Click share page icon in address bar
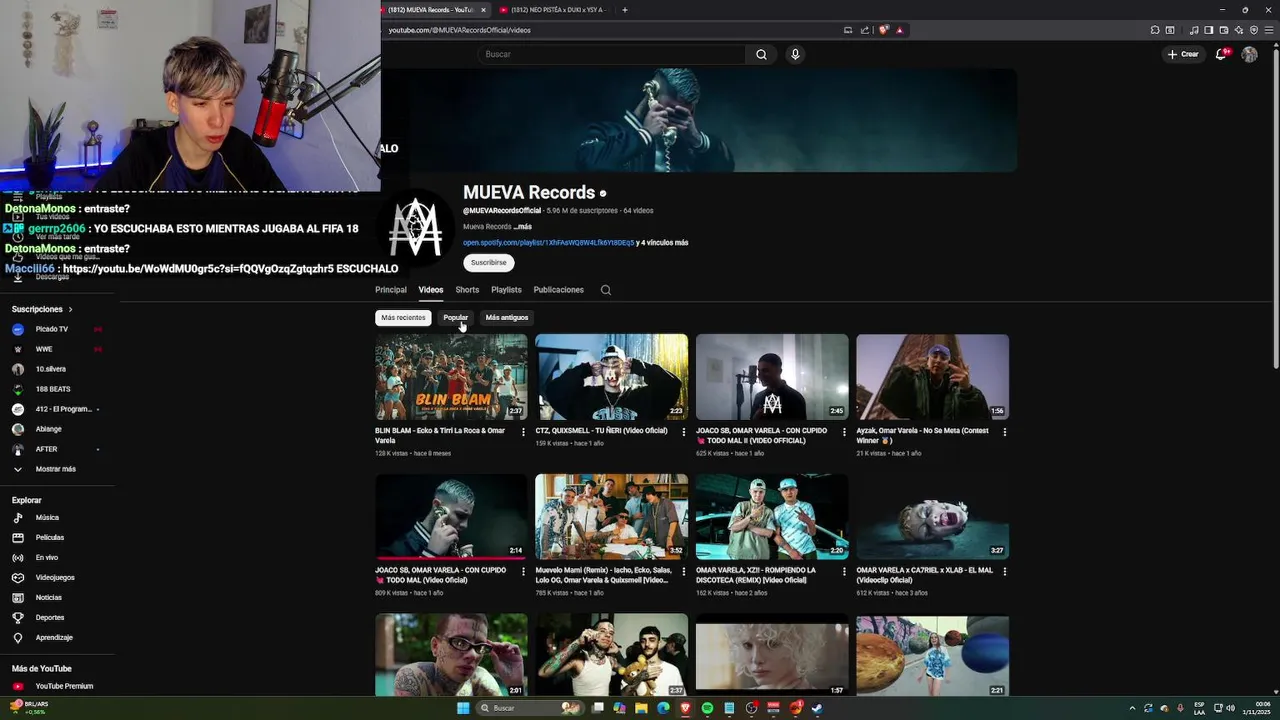The height and width of the screenshot is (720, 1280). (865, 30)
